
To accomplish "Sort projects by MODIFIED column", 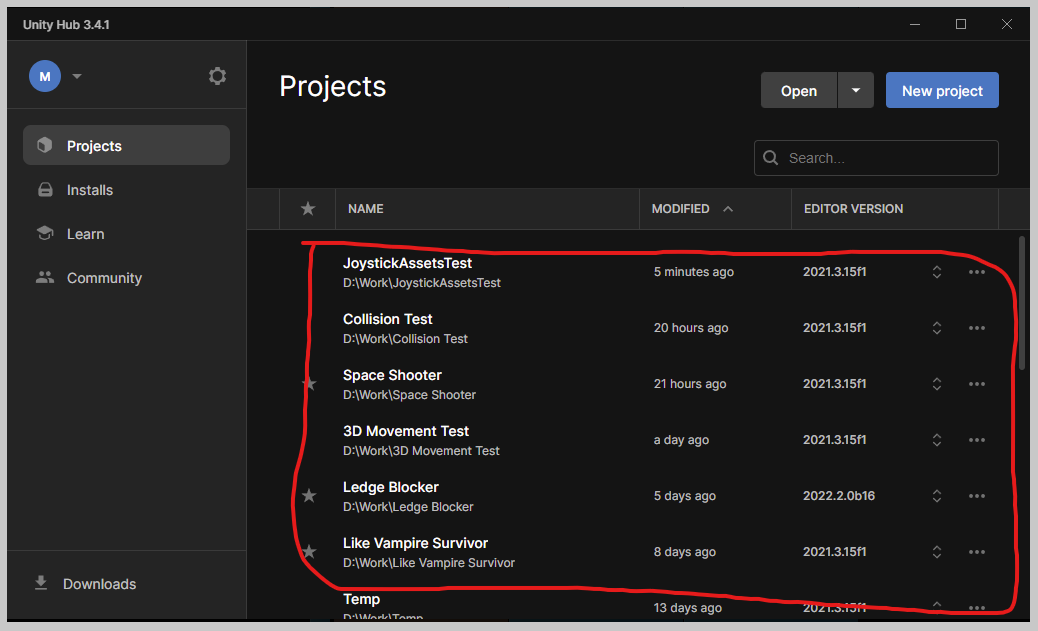I will pos(681,209).
